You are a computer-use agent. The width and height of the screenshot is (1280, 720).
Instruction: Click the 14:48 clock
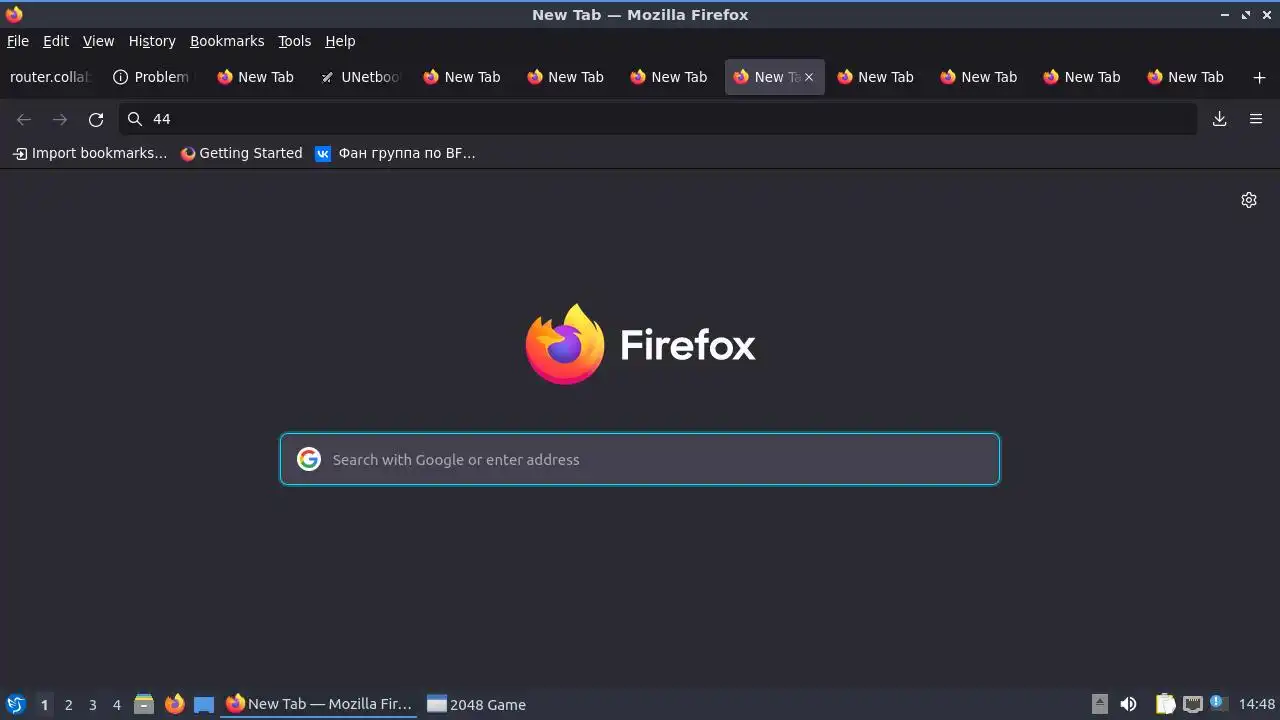click(x=1257, y=704)
